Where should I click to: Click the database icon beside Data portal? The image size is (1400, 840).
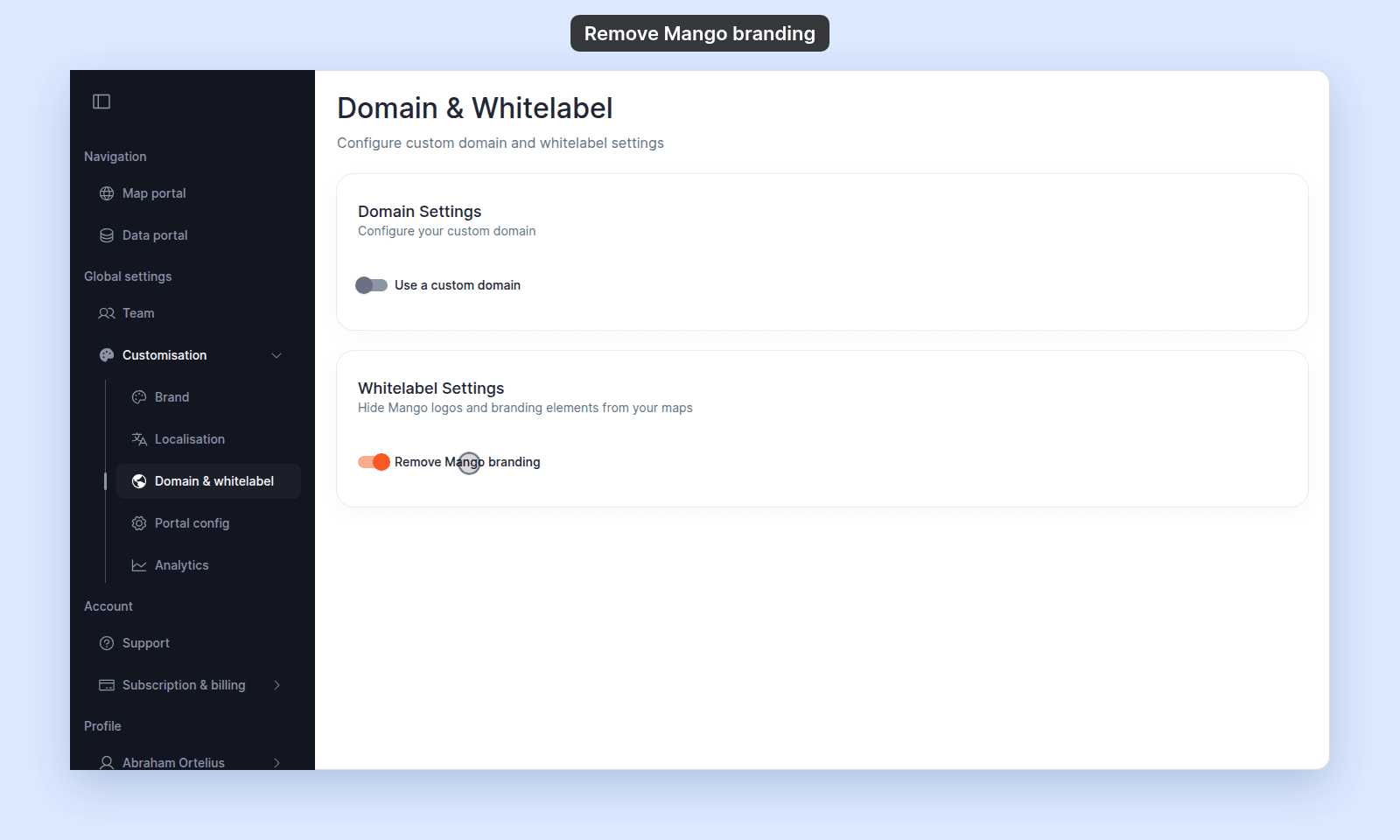pyautogui.click(x=107, y=235)
